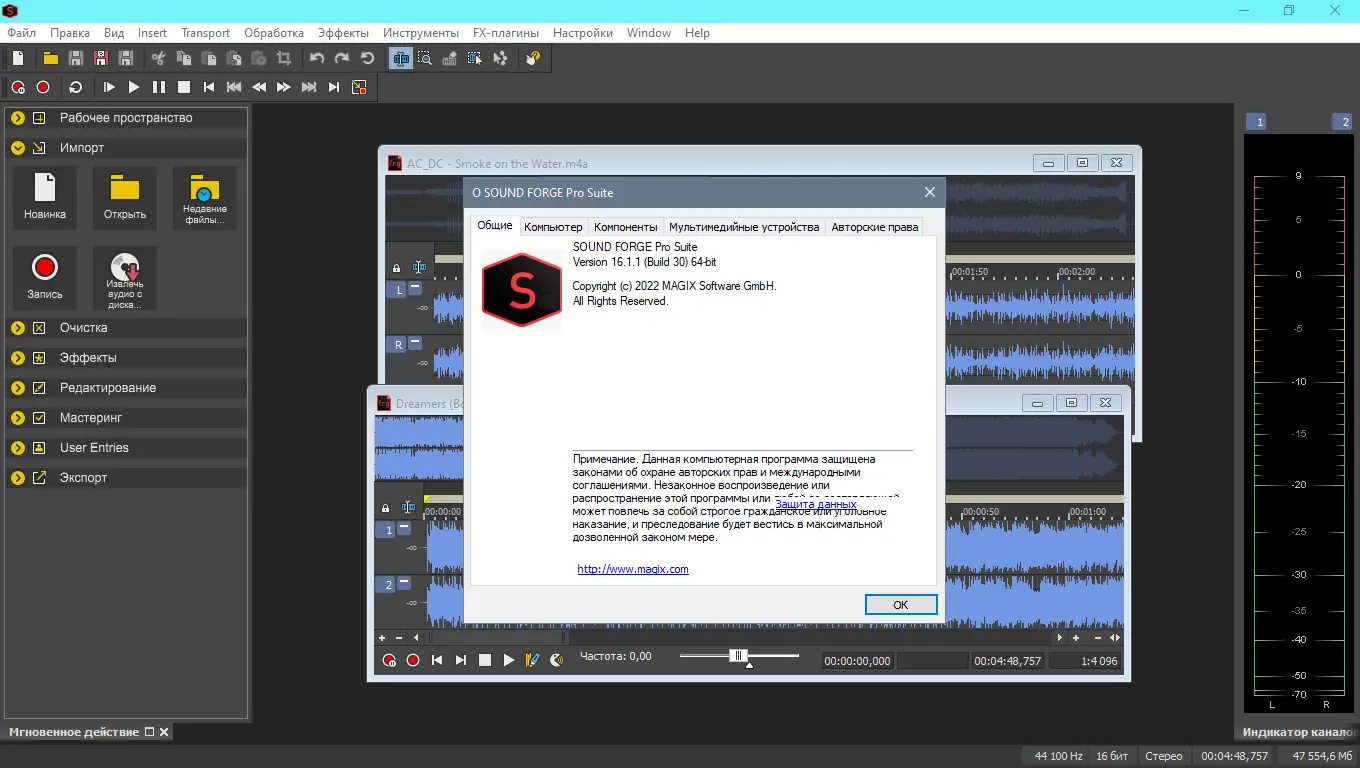
Task: Switch to the Компьютер tab
Action: pos(553,227)
